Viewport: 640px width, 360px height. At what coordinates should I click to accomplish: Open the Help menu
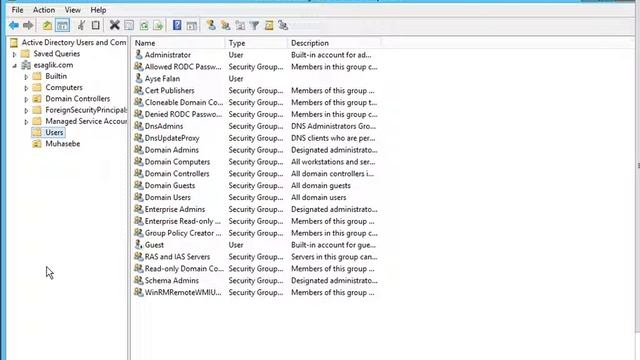tap(98, 10)
